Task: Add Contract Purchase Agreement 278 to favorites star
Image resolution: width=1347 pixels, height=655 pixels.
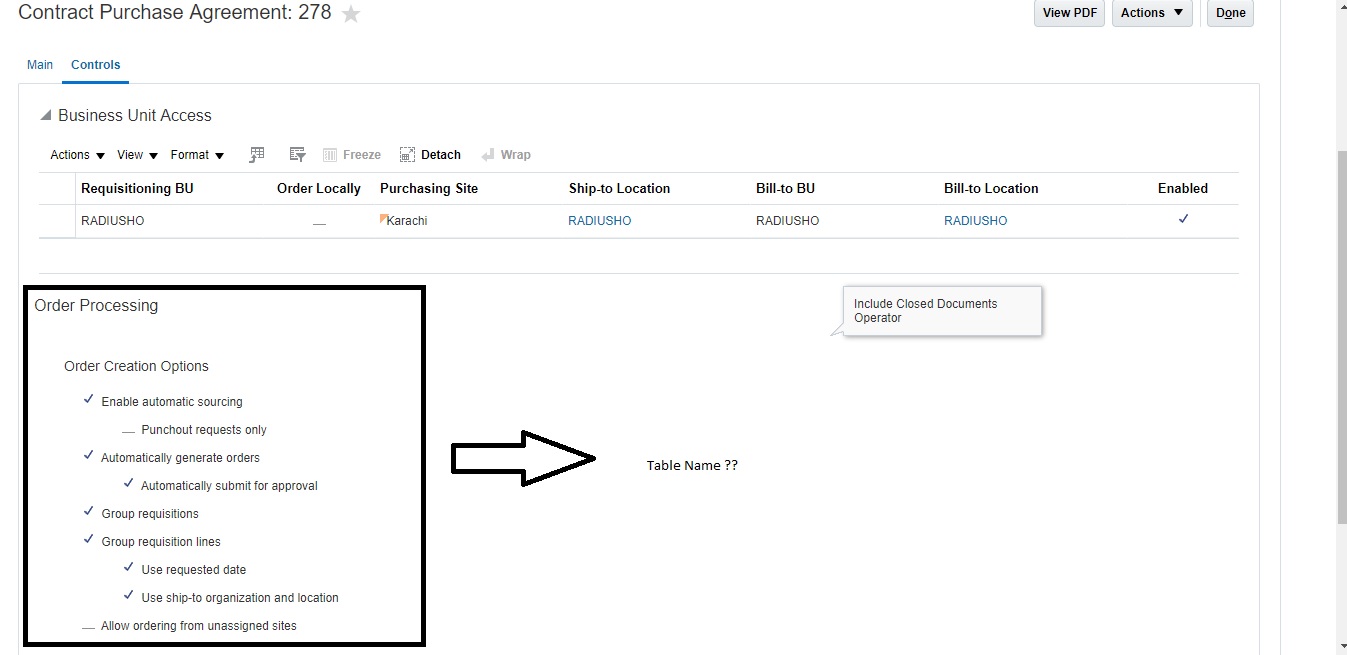Action: [x=351, y=14]
